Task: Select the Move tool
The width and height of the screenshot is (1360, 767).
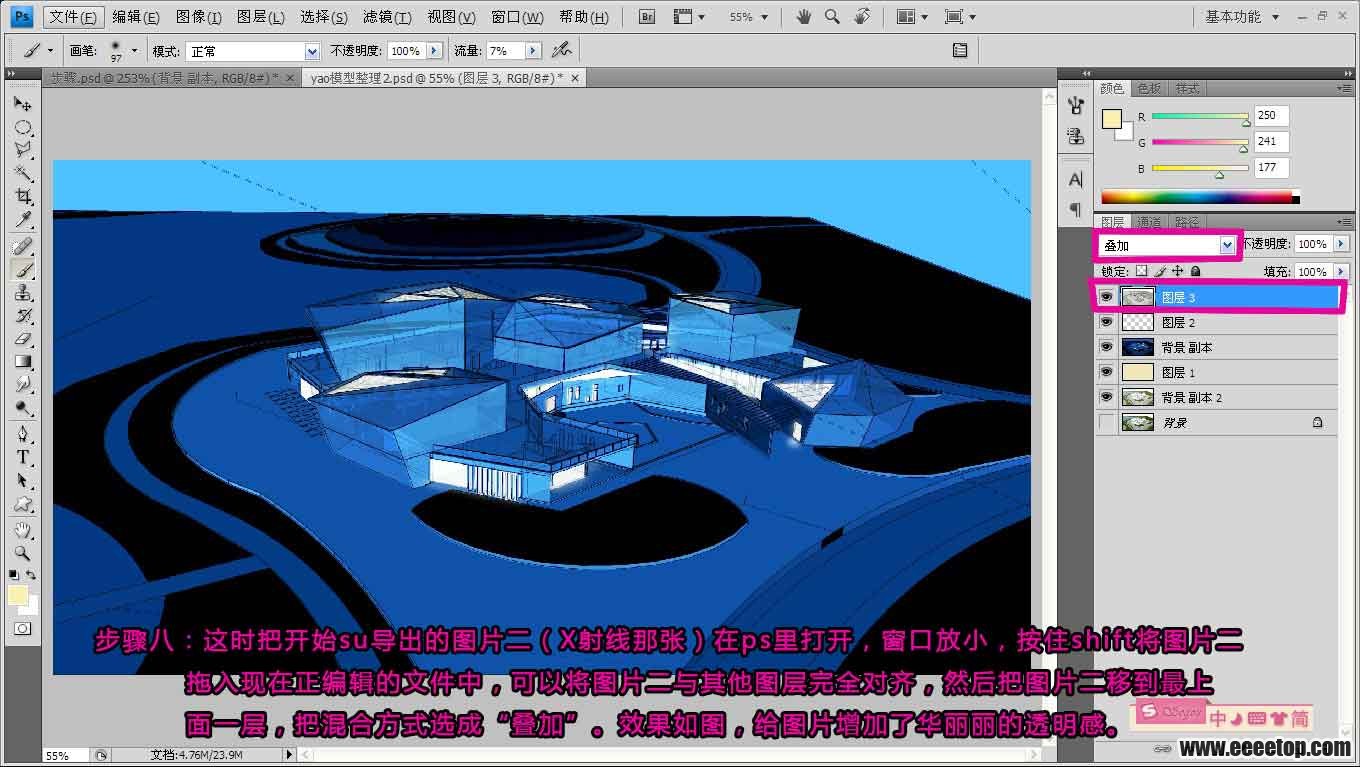Action: tap(23, 104)
